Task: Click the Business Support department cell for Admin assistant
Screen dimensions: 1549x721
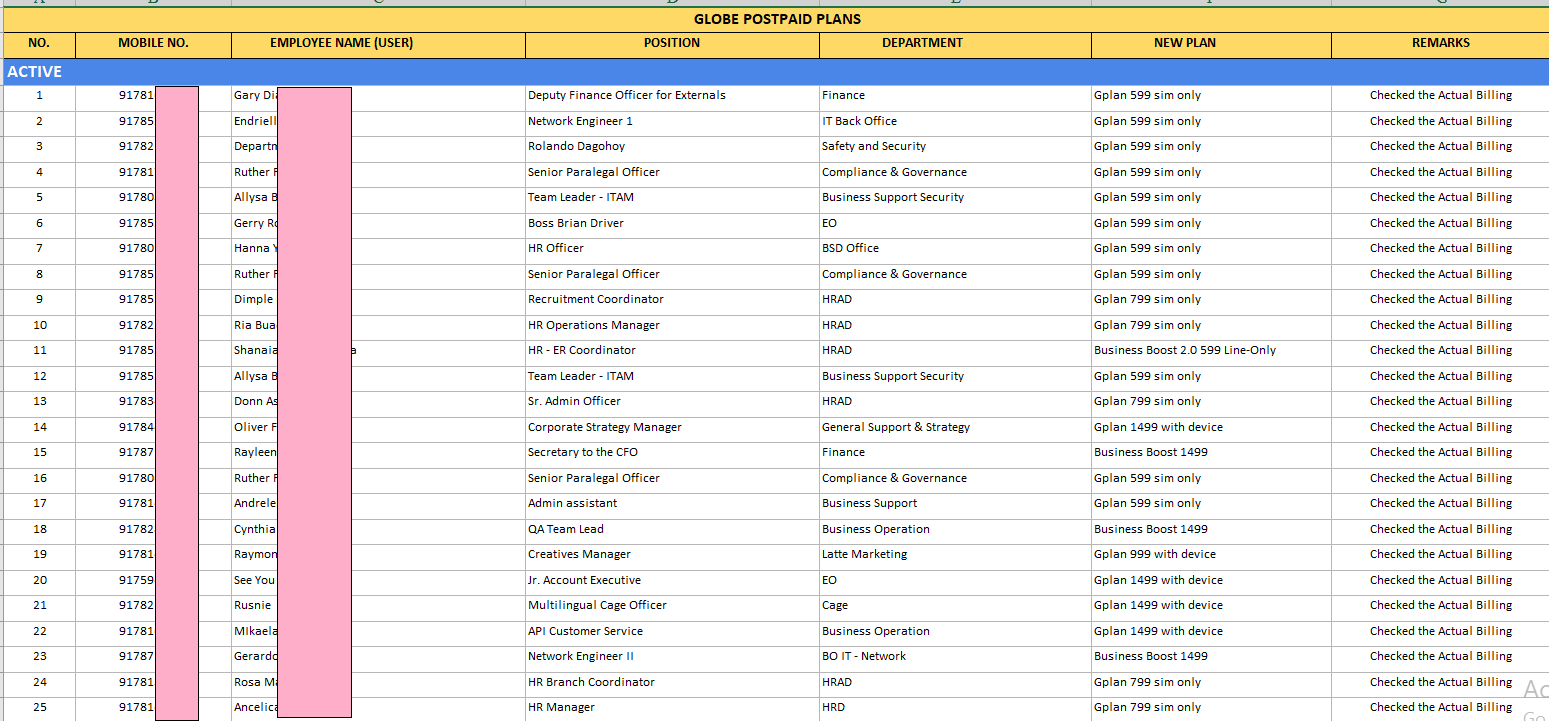Action: [955, 504]
